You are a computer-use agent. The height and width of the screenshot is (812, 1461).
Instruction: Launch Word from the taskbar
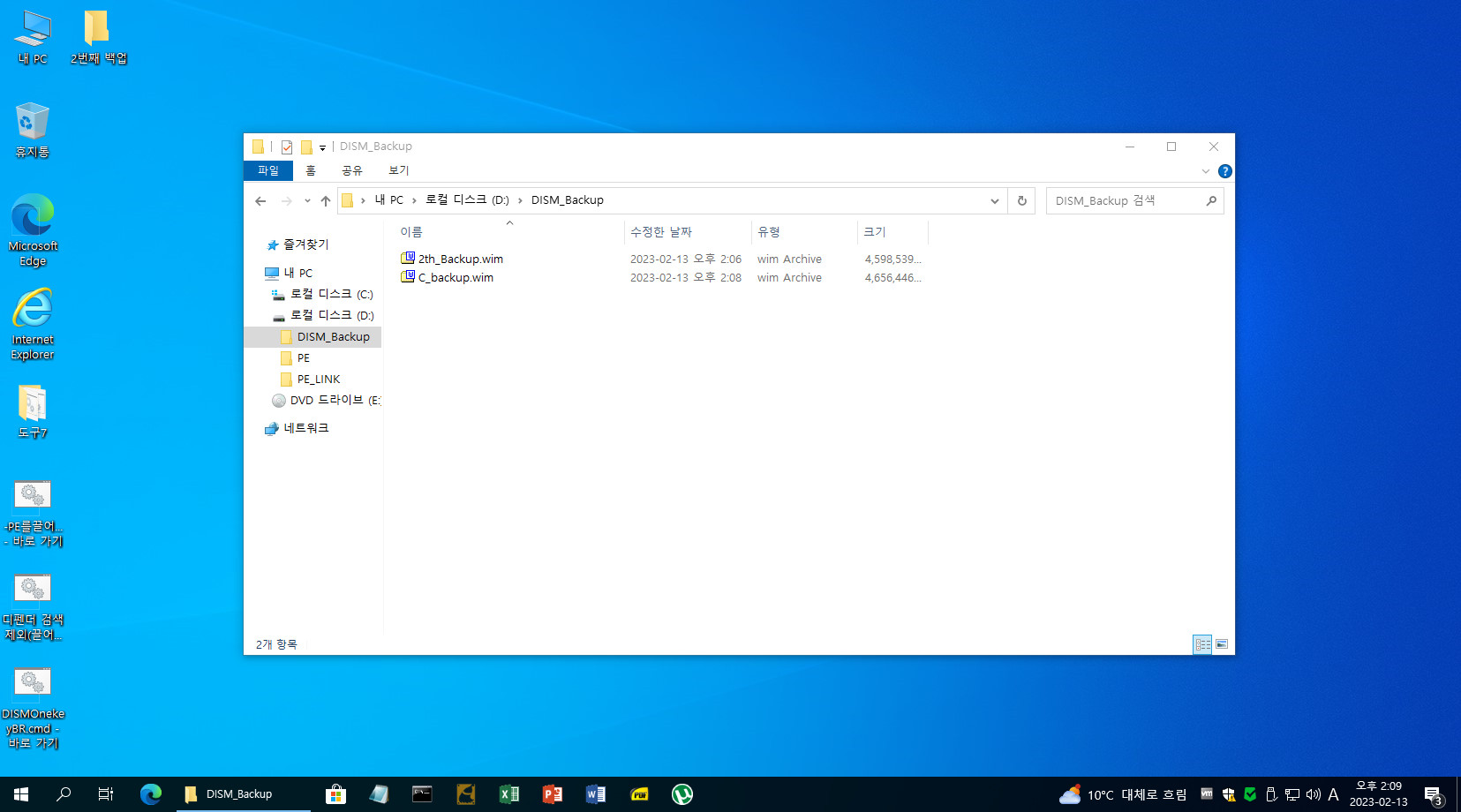click(596, 794)
